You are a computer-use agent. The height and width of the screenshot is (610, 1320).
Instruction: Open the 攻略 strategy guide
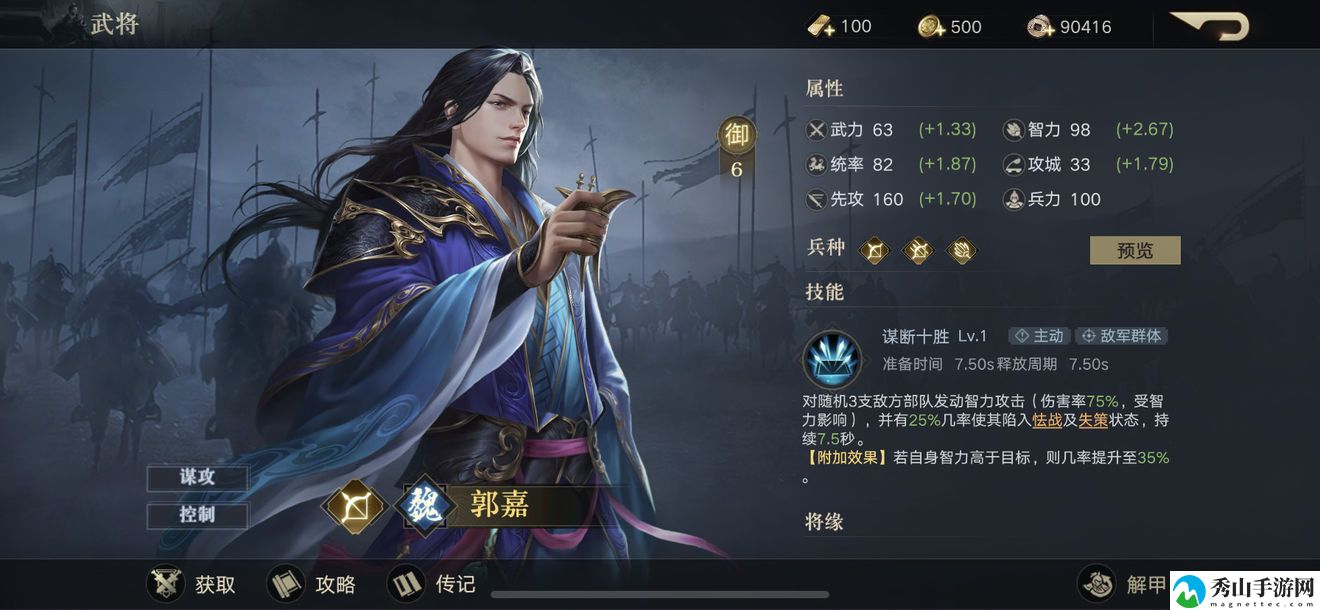coord(312,584)
